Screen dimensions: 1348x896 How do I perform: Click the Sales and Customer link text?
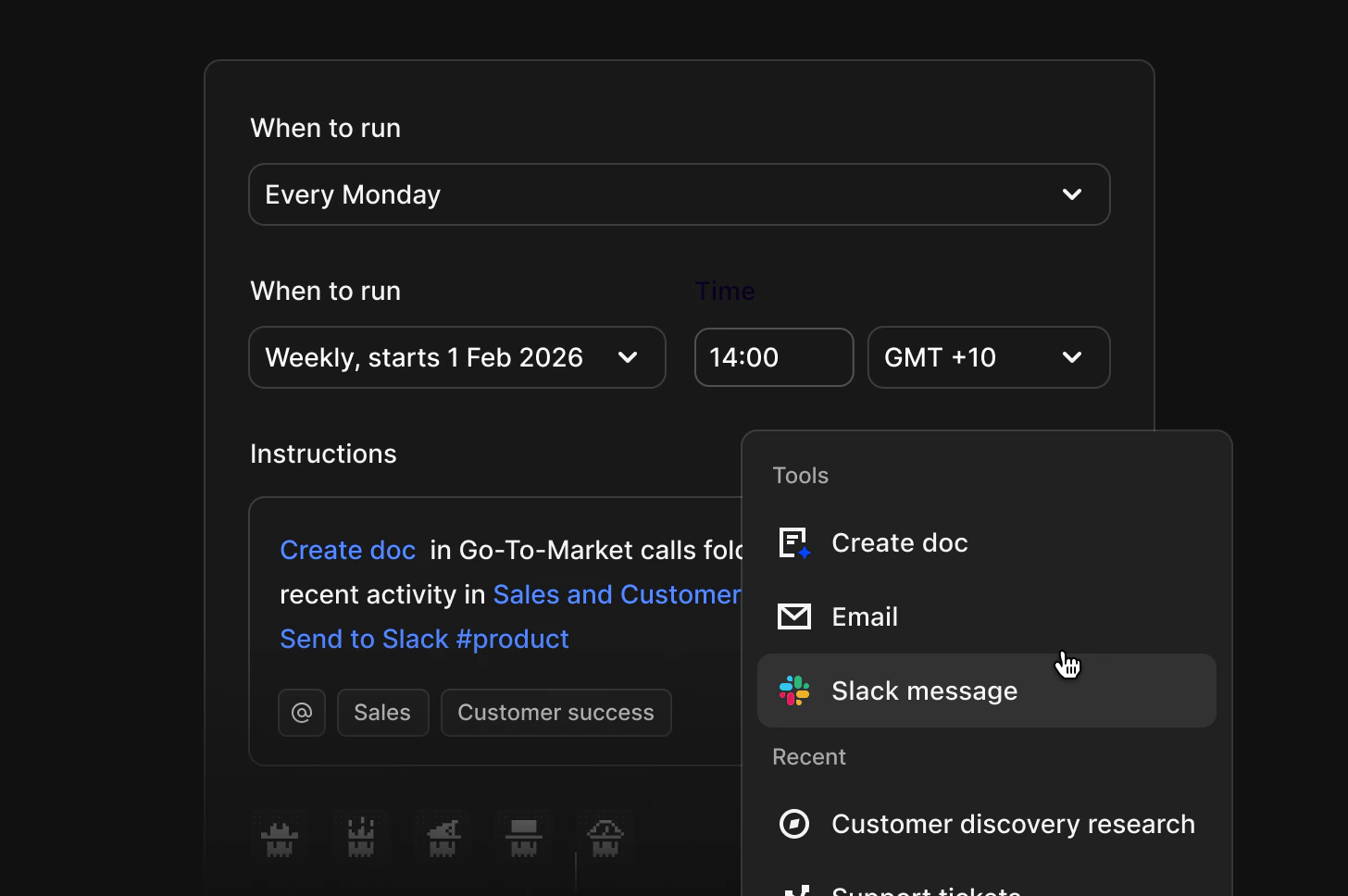click(617, 594)
